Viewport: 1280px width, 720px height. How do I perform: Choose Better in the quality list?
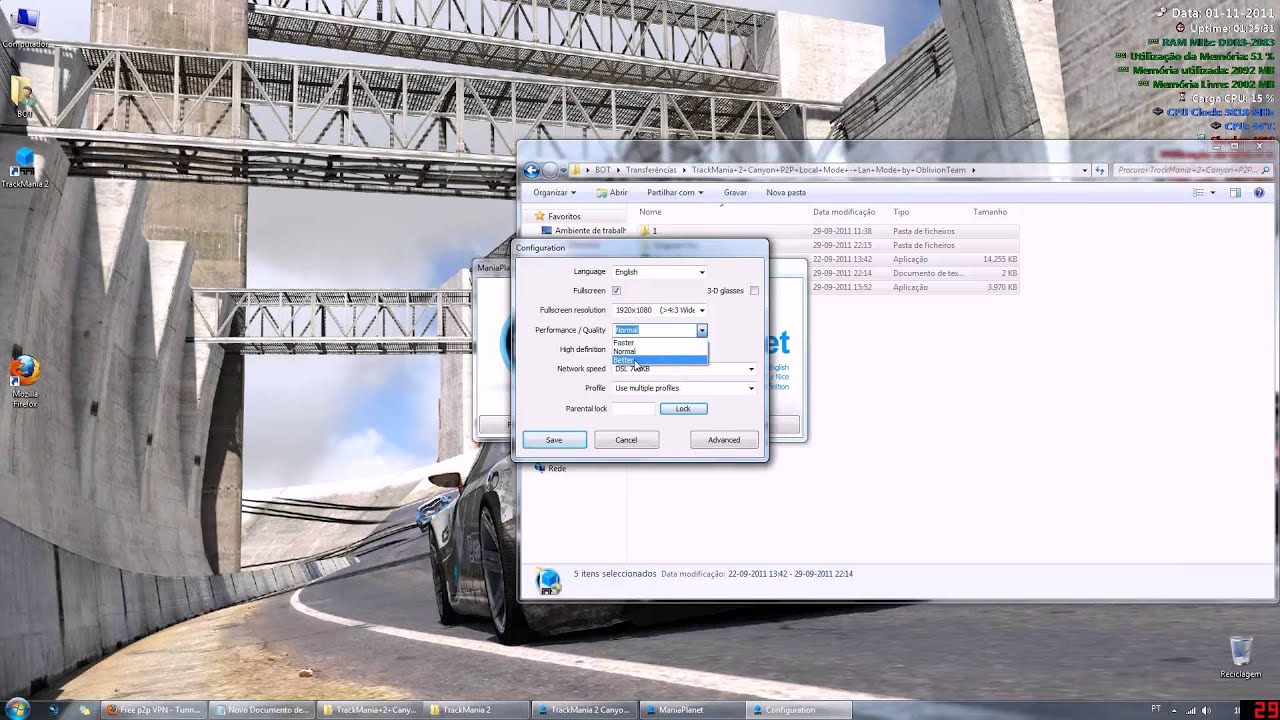click(x=660, y=360)
